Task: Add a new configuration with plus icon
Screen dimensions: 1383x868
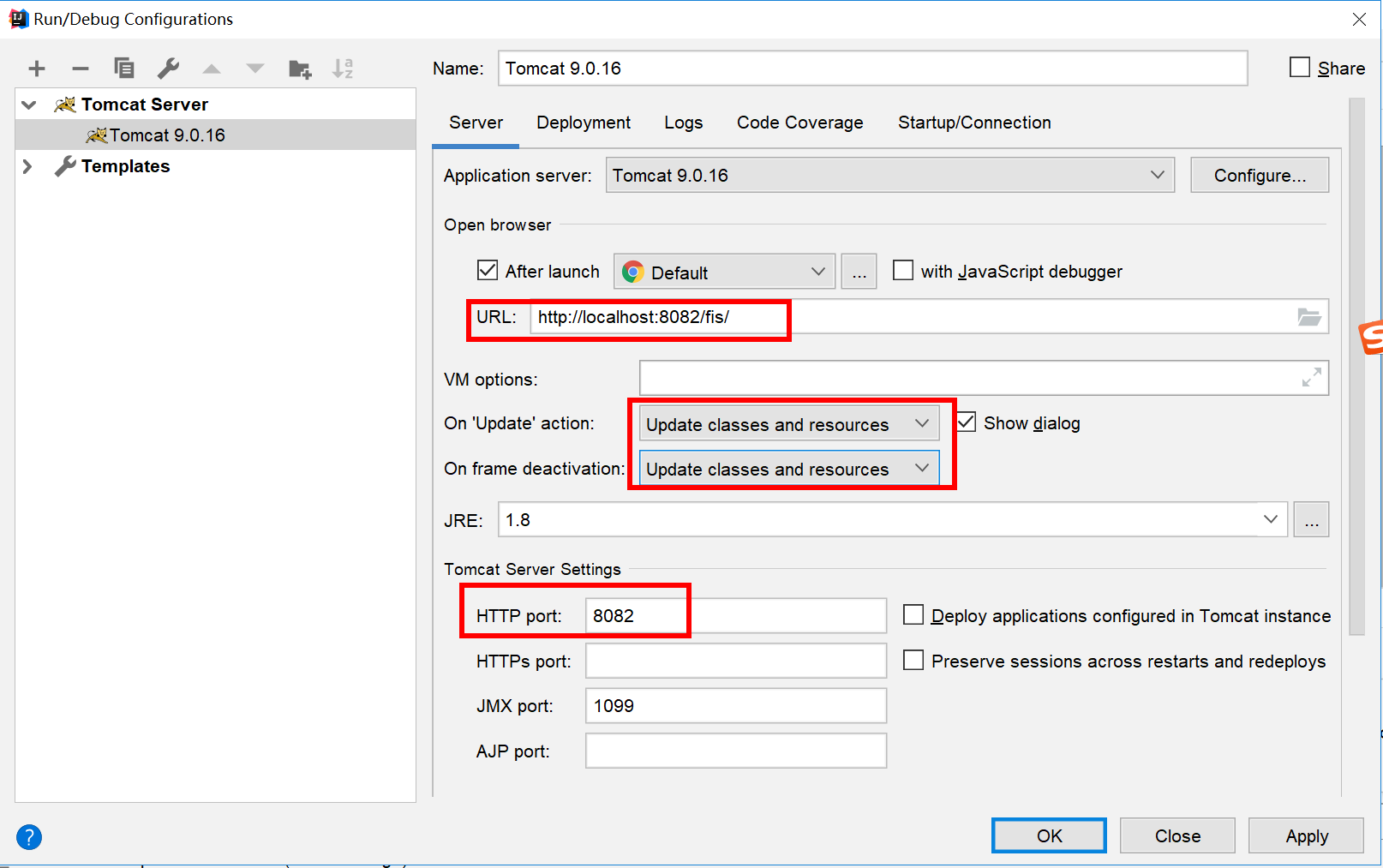Action: [x=37, y=69]
